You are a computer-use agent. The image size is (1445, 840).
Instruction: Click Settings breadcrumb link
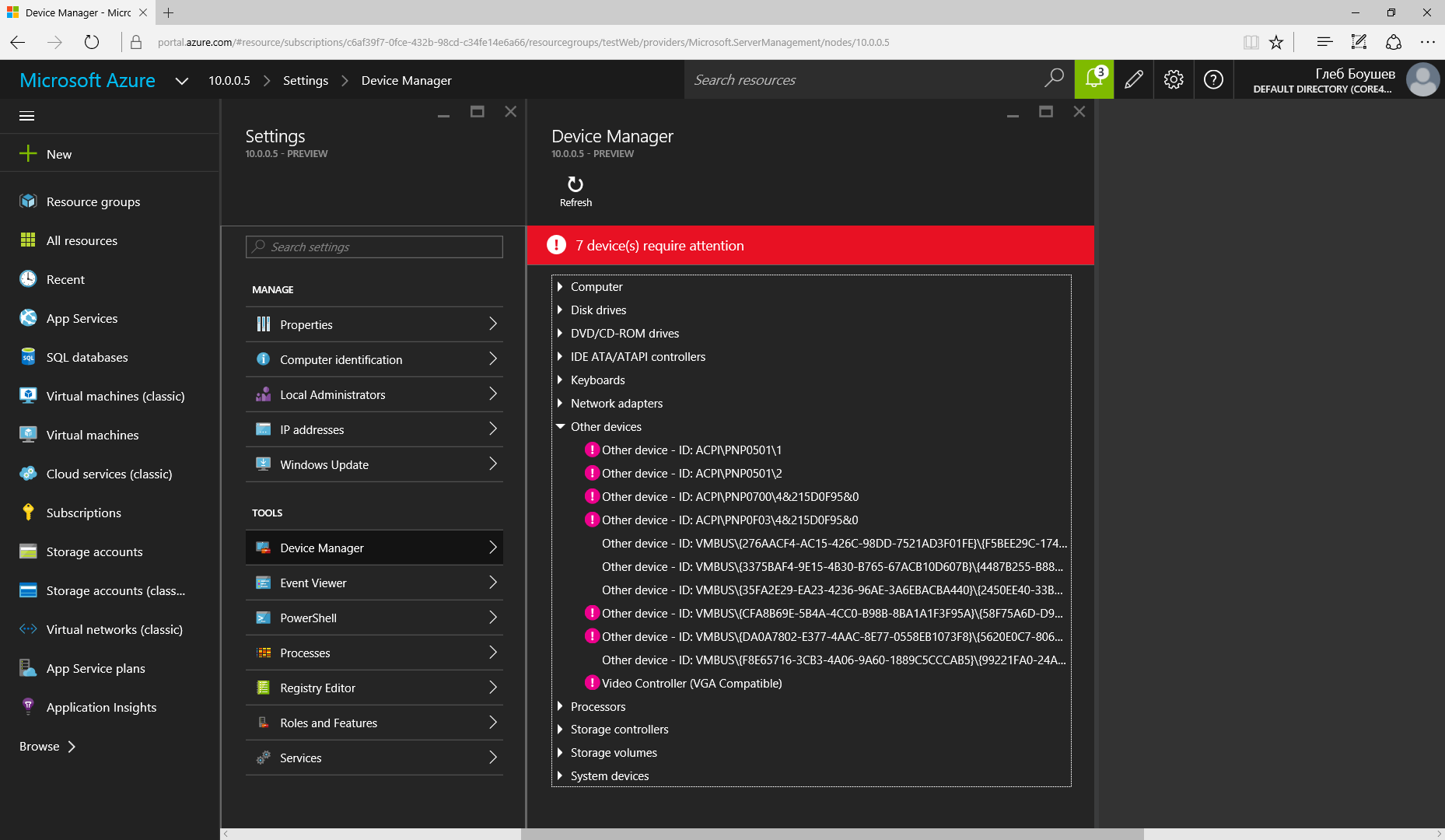coord(306,80)
